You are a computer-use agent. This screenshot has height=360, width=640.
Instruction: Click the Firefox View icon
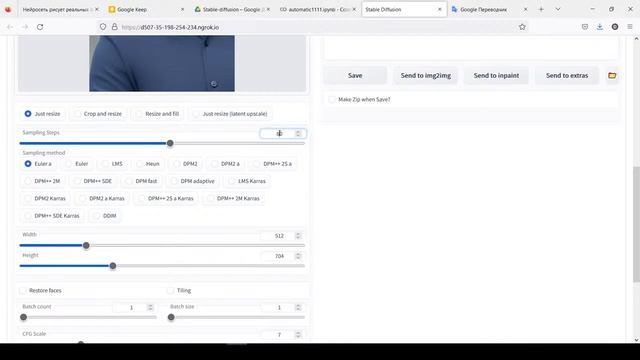pos(8,9)
